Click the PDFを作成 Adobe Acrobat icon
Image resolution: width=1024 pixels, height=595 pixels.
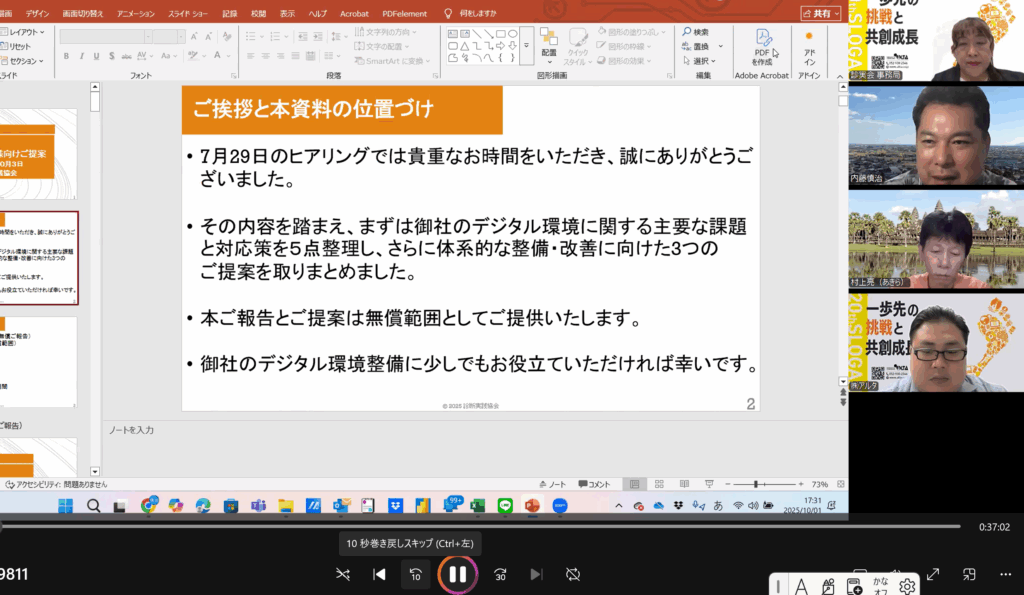click(763, 45)
